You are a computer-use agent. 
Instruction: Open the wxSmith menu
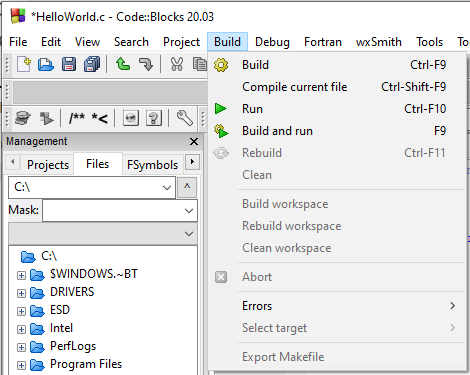(x=379, y=42)
